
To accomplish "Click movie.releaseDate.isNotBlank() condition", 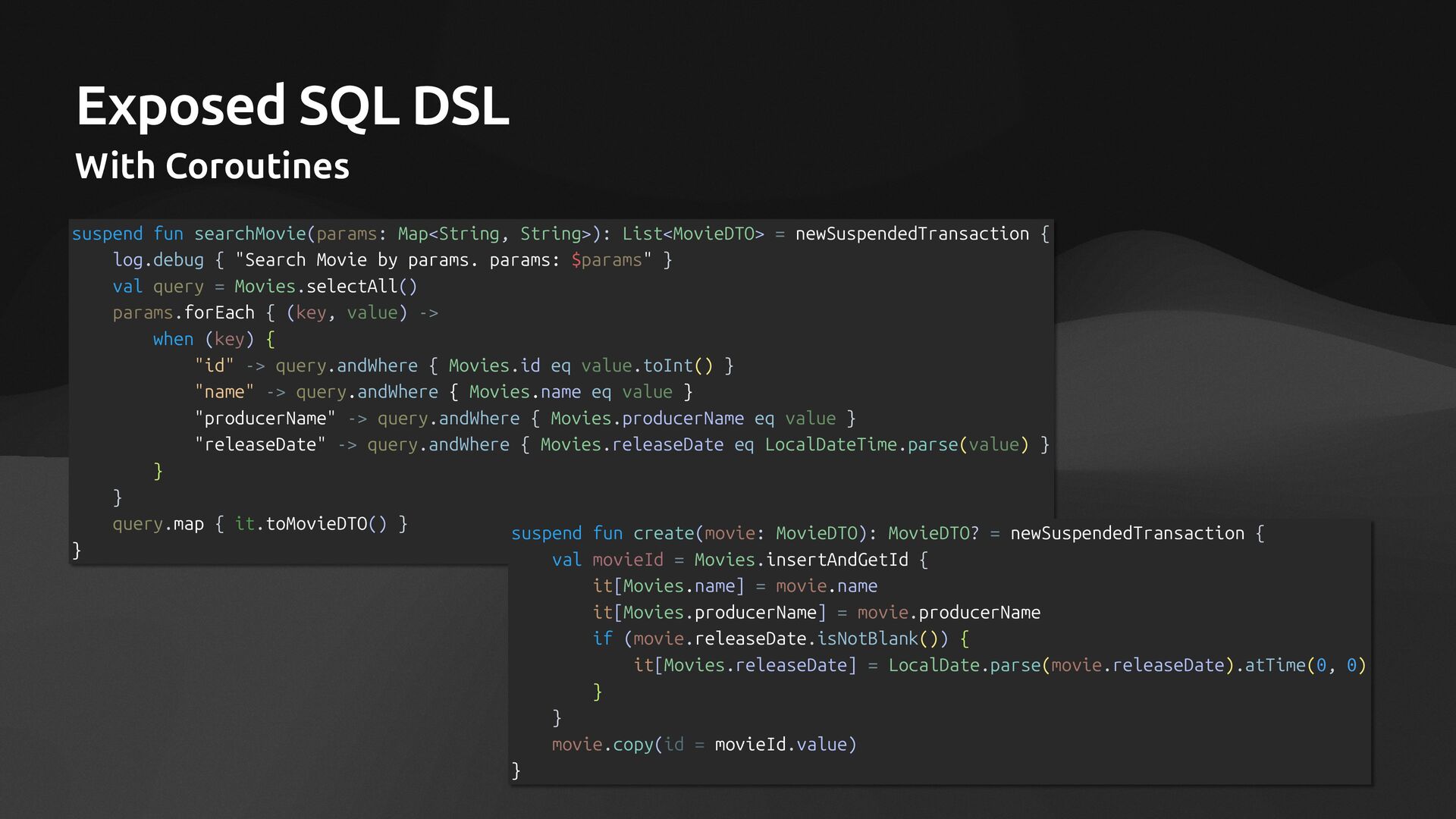I will point(786,639).
